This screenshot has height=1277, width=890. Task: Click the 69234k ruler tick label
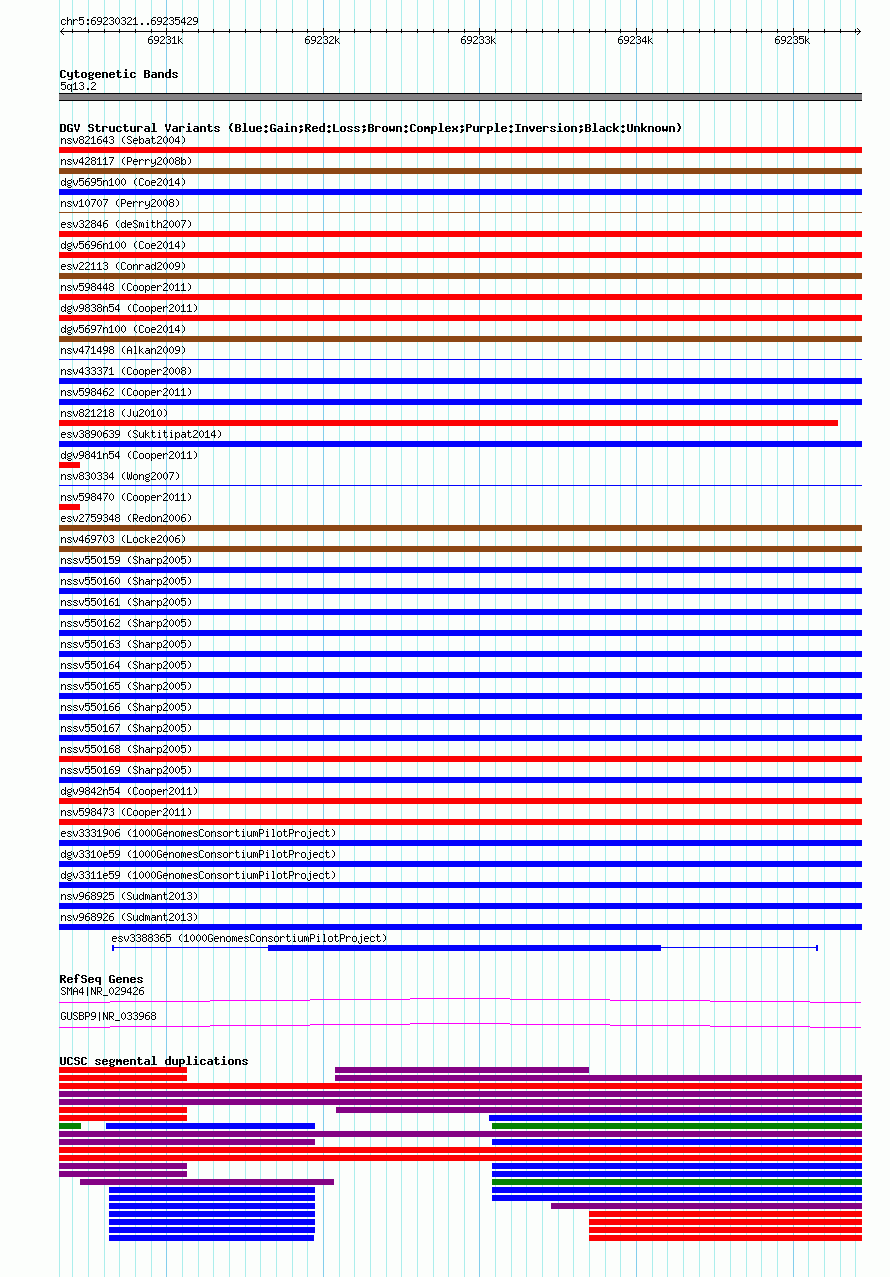point(635,40)
